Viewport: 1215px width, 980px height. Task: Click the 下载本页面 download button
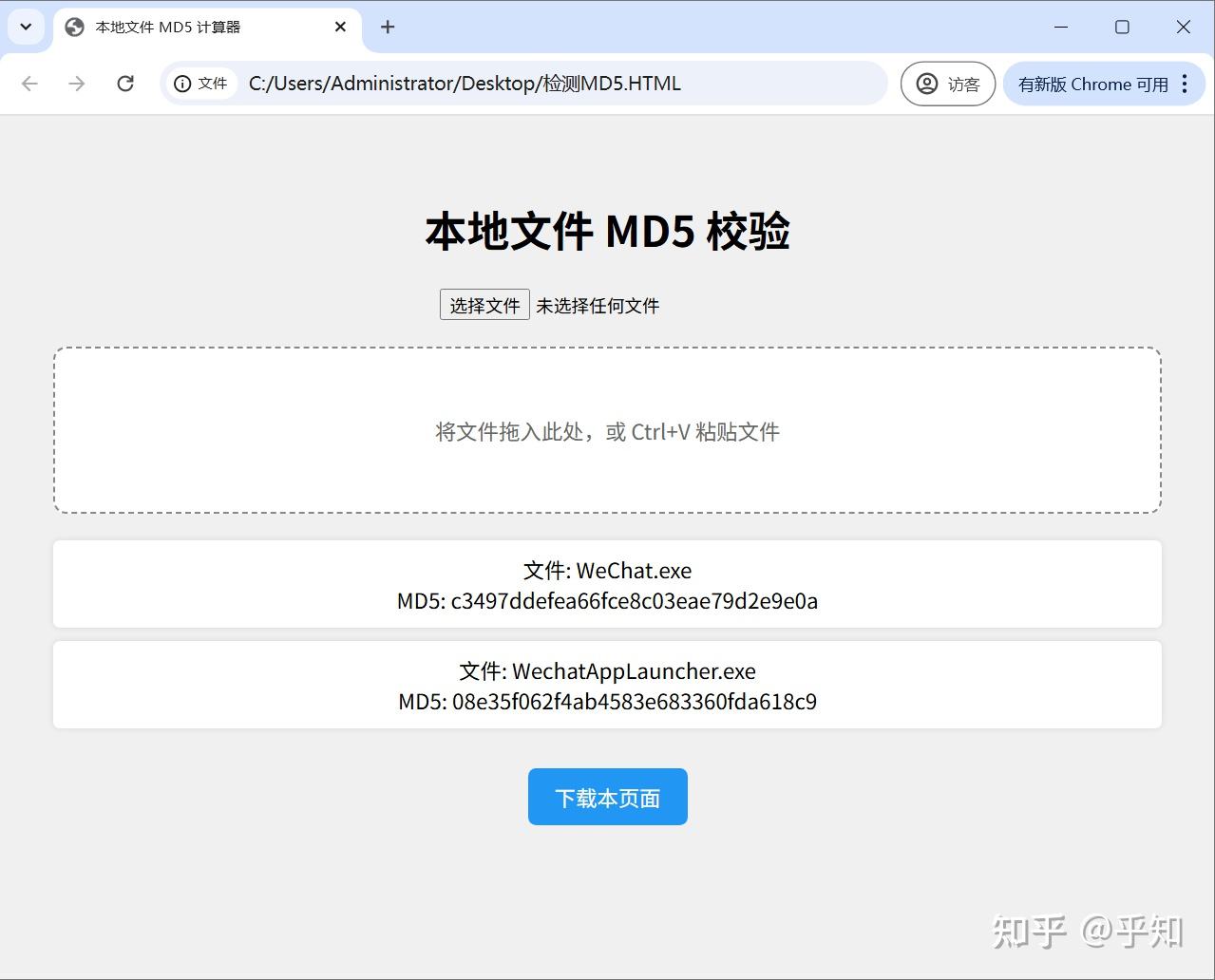pos(607,797)
